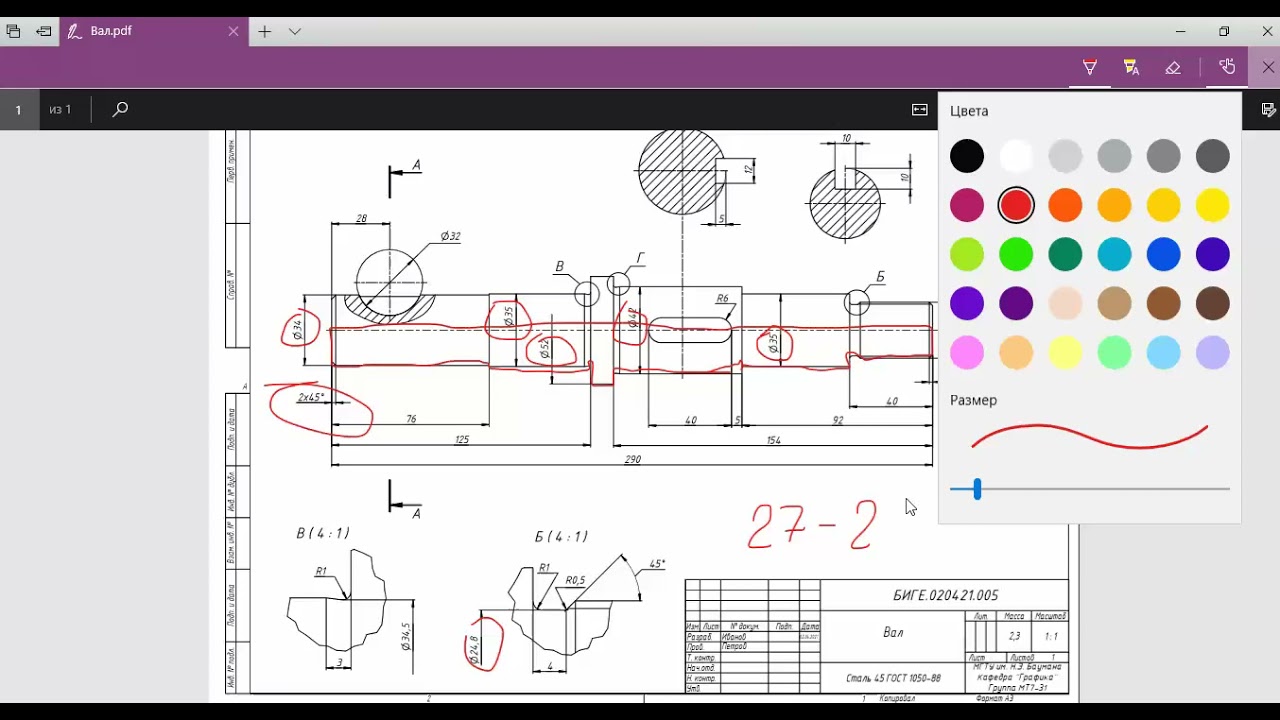1280x720 pixels.
Task: Pick the lavender color swatch
Action: (1213, 352)
